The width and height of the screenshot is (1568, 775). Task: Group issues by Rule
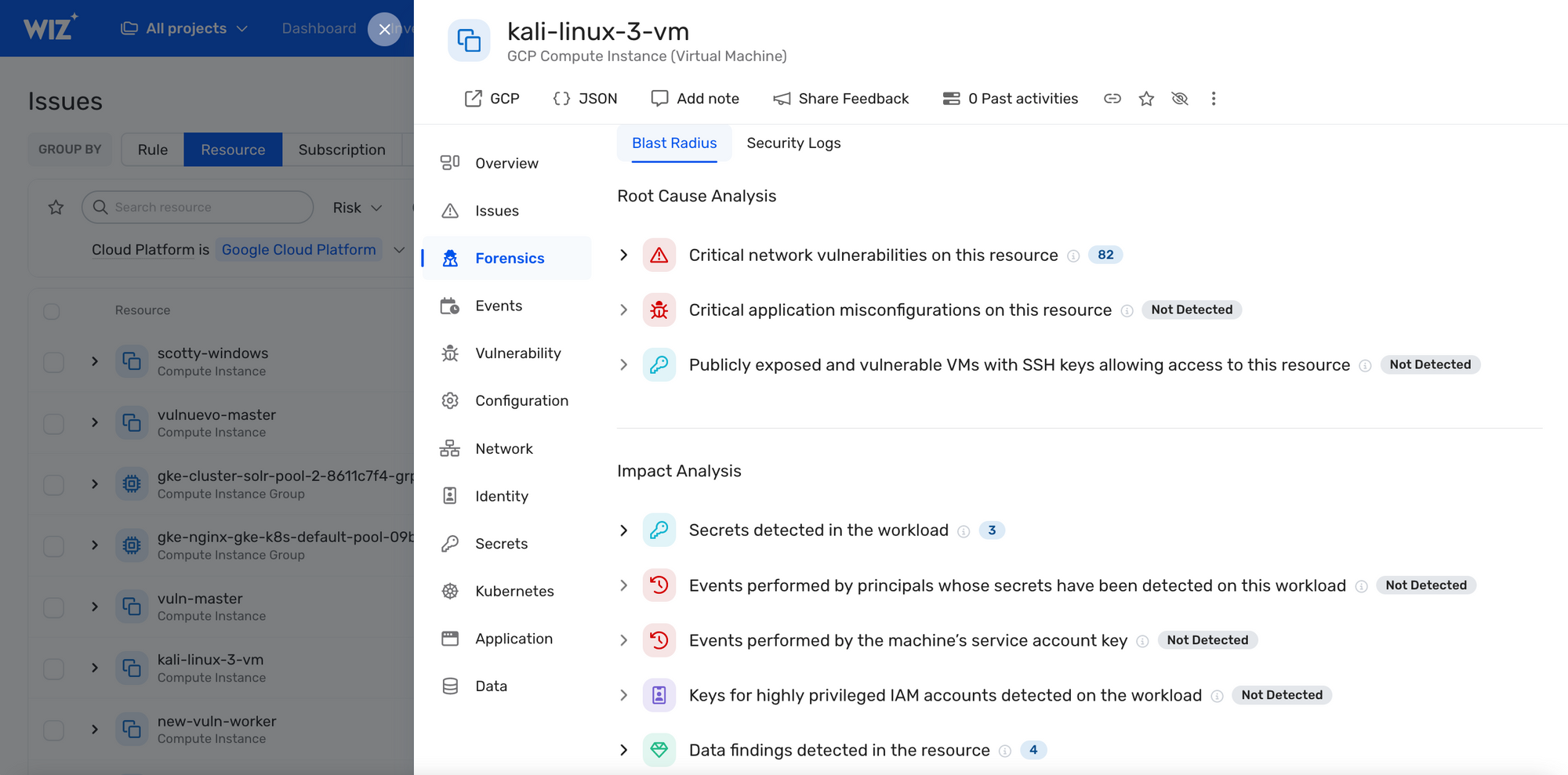153,149
